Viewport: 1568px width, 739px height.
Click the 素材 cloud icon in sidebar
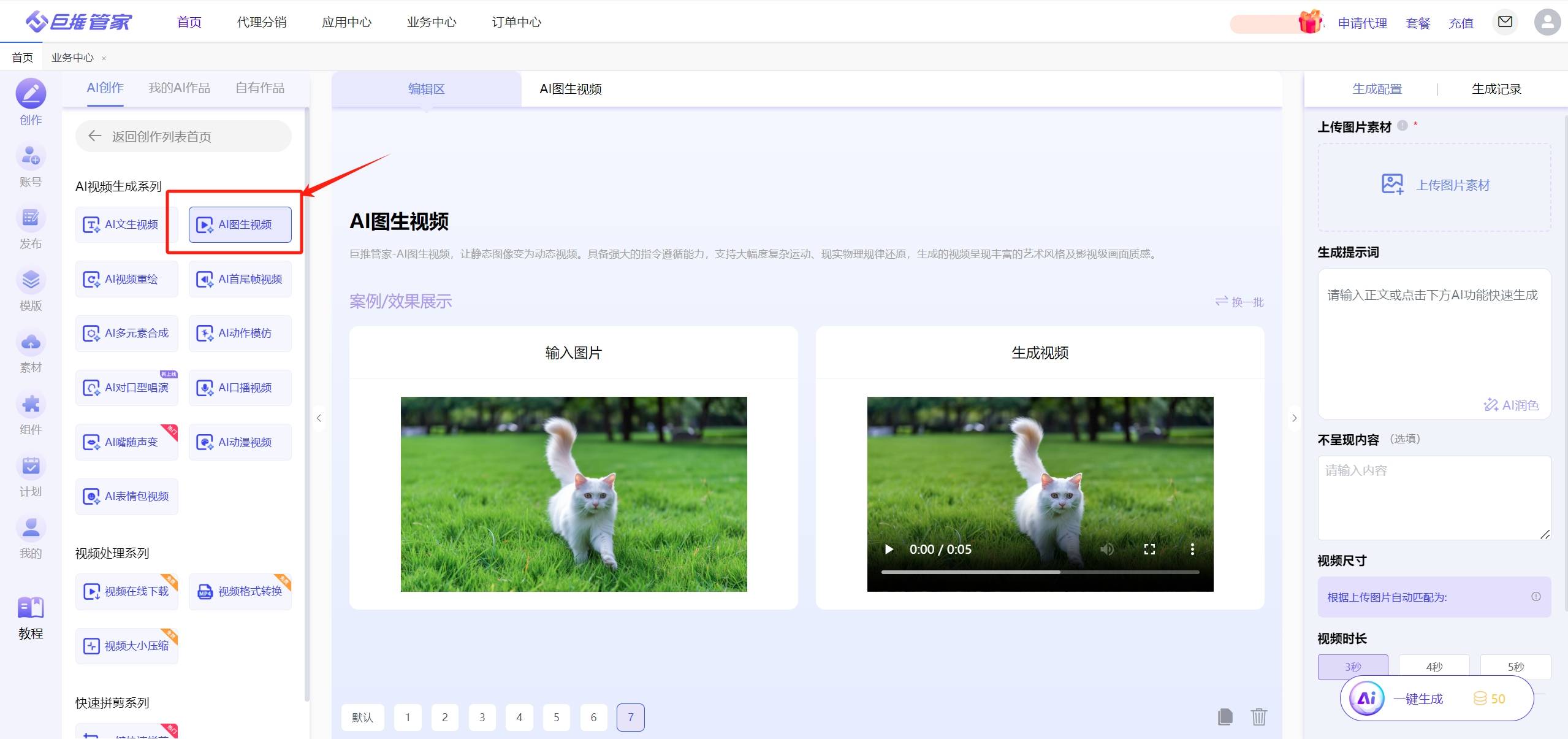coord(31,342)
